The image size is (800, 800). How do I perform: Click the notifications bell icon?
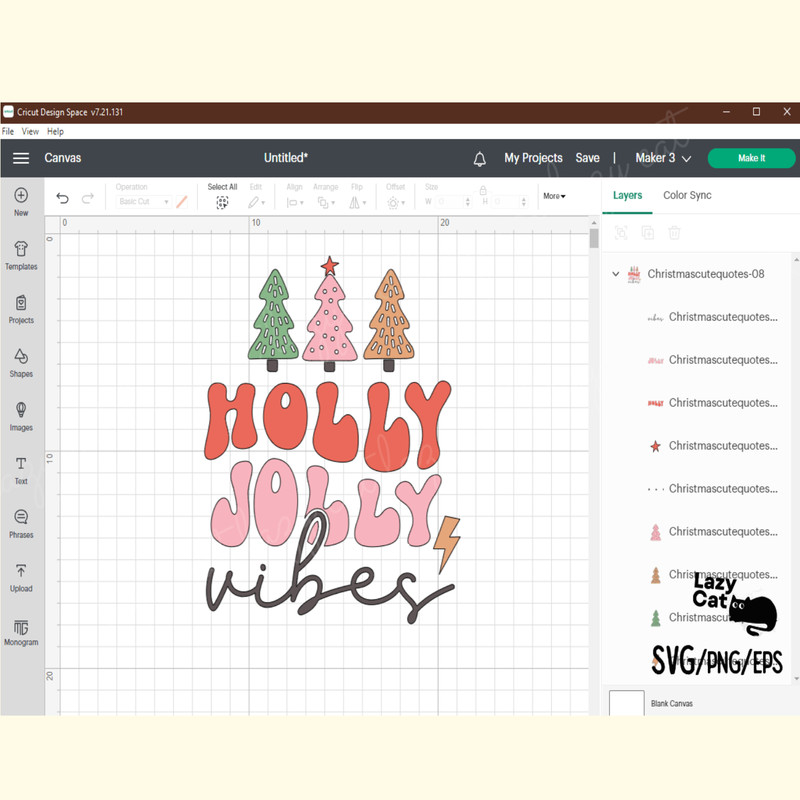click(480, 158)
